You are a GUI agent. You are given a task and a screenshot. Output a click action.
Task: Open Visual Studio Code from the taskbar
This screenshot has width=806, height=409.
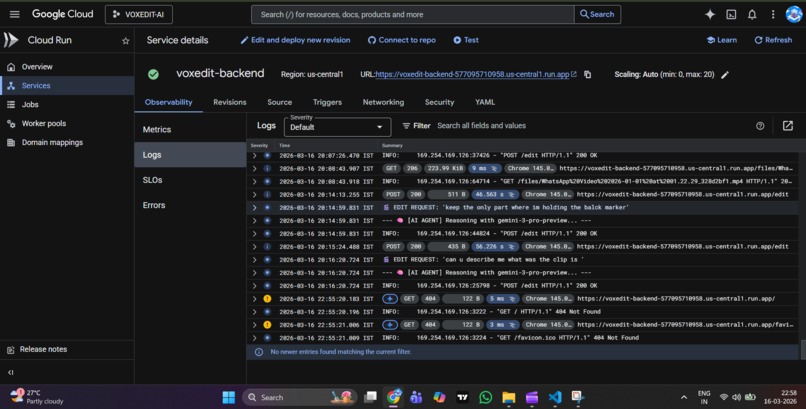point(555,397)
